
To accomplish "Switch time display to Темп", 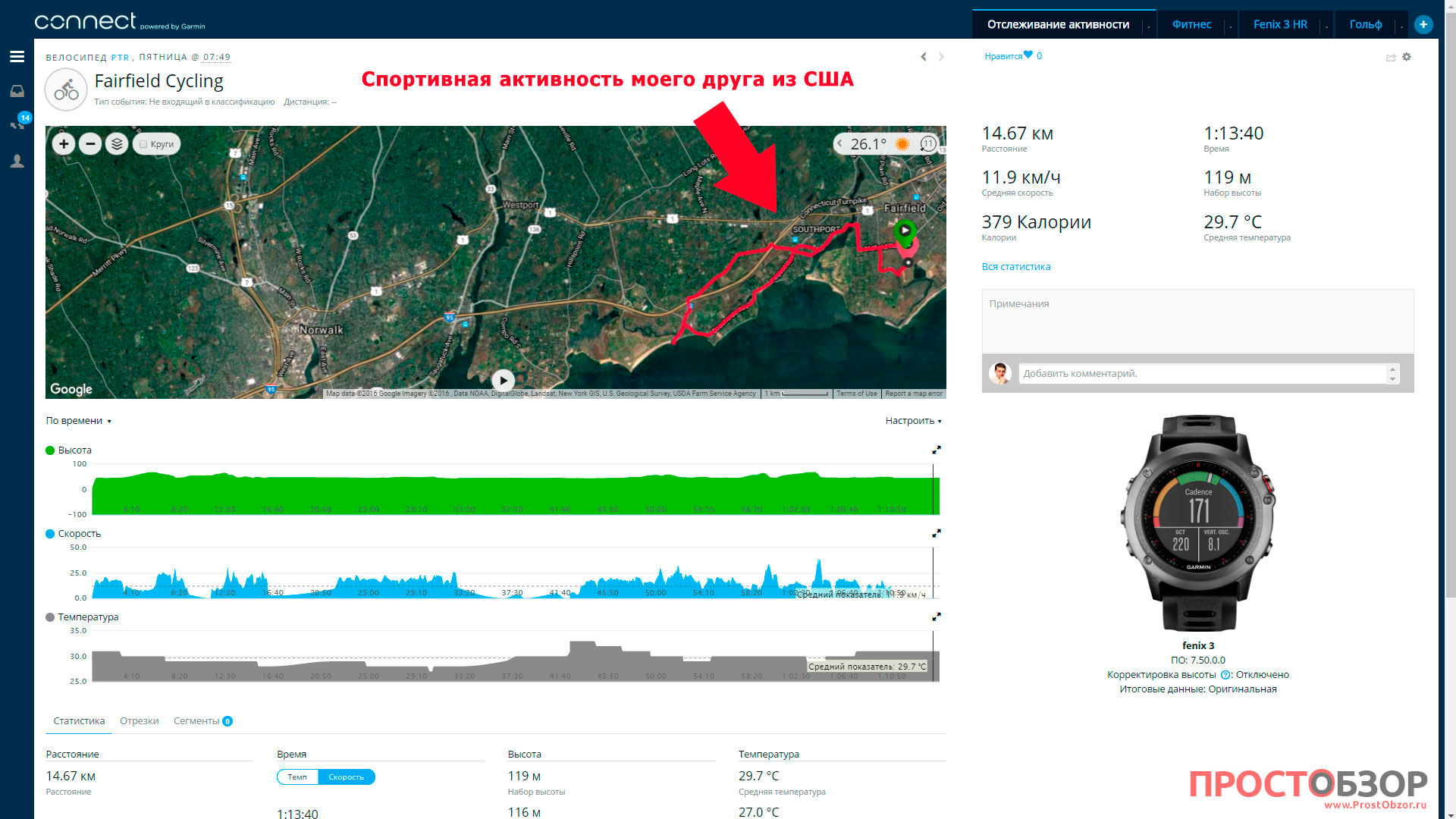I will [x=297, y=777].
